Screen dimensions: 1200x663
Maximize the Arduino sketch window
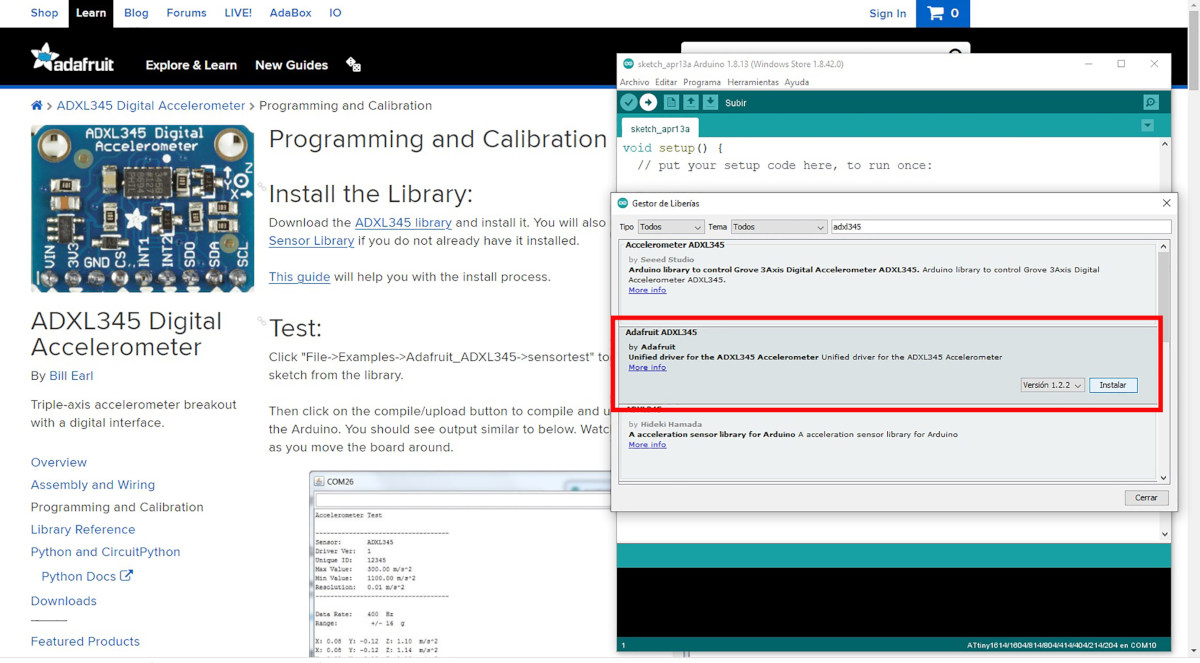point(1121,64)
